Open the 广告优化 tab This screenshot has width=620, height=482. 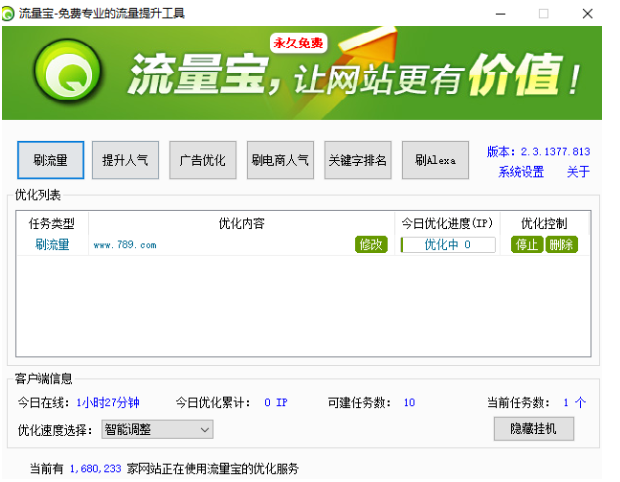click(x=203, y=160)
